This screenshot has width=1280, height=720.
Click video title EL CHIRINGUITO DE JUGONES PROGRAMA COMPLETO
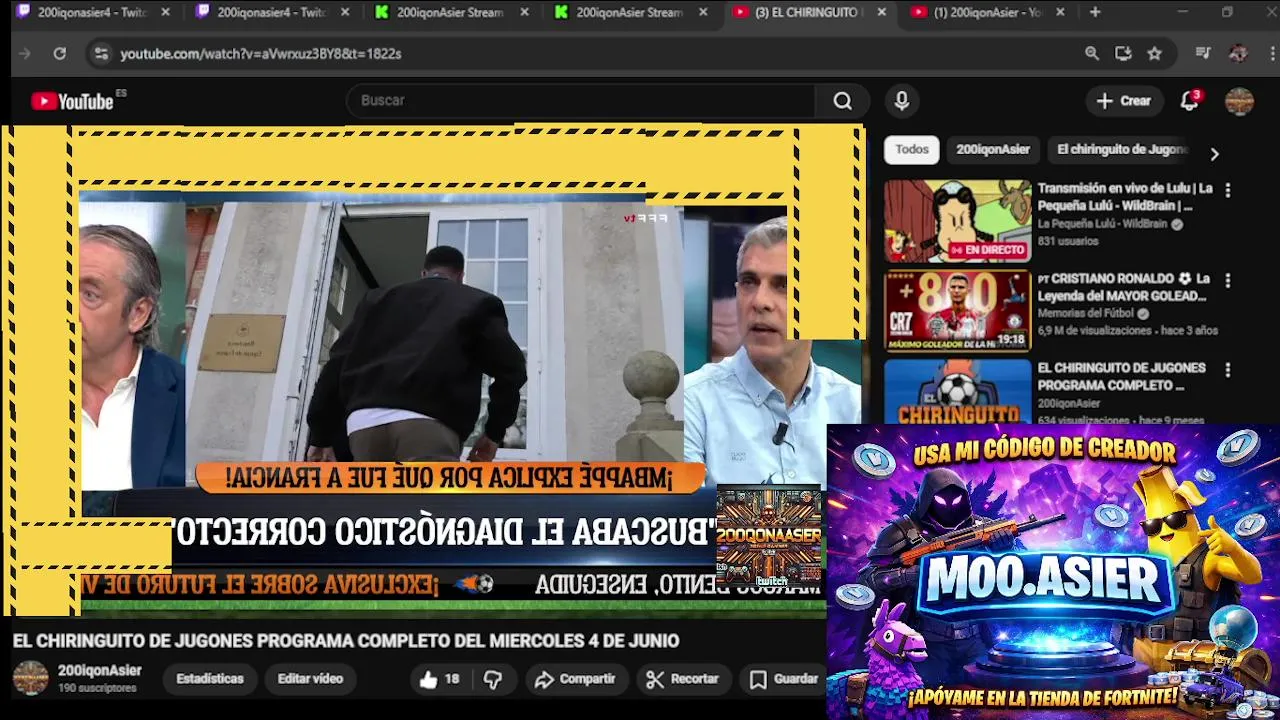click(346, 641)
